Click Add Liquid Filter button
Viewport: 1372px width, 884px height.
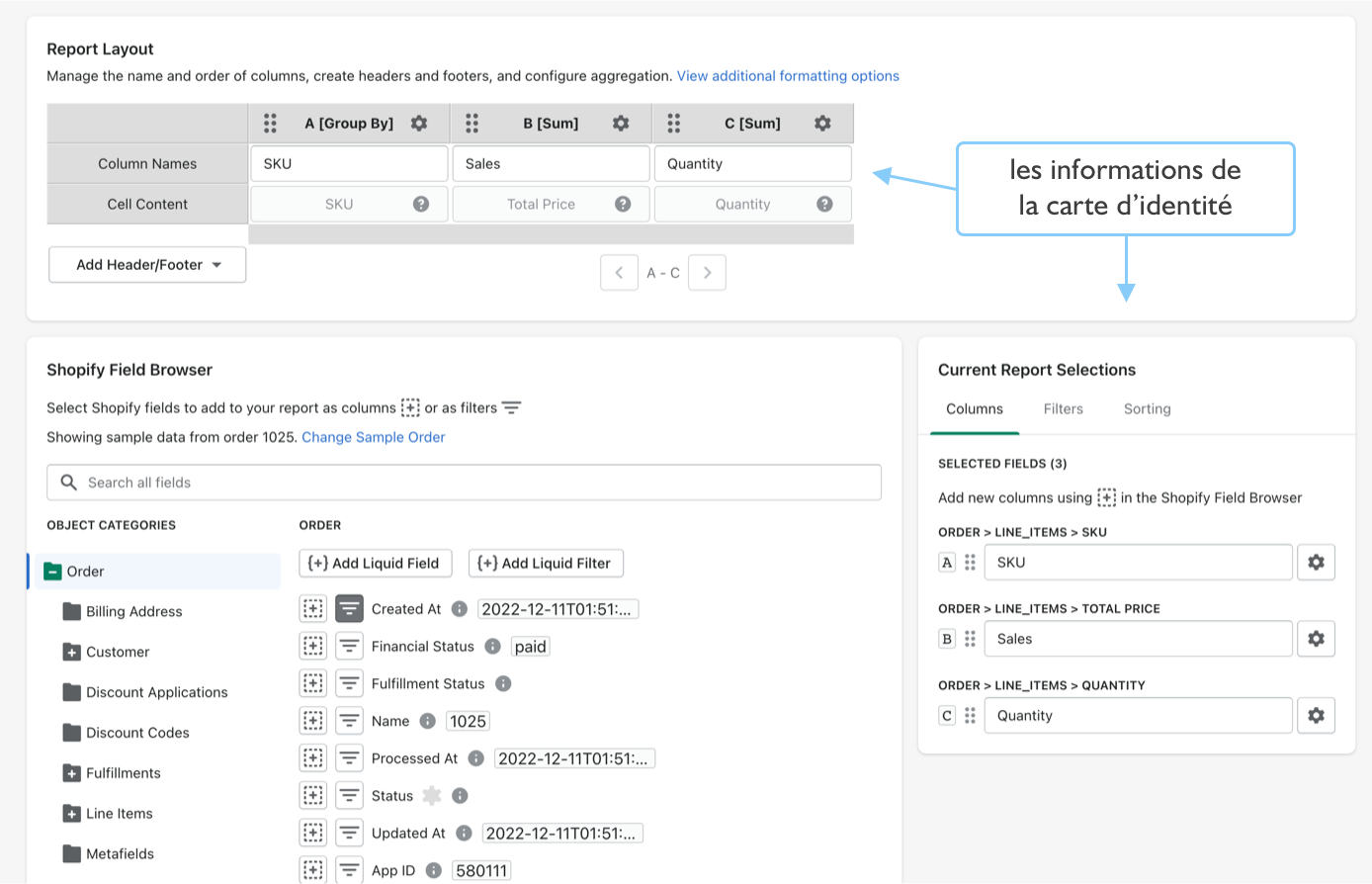(x=546, y=564)
